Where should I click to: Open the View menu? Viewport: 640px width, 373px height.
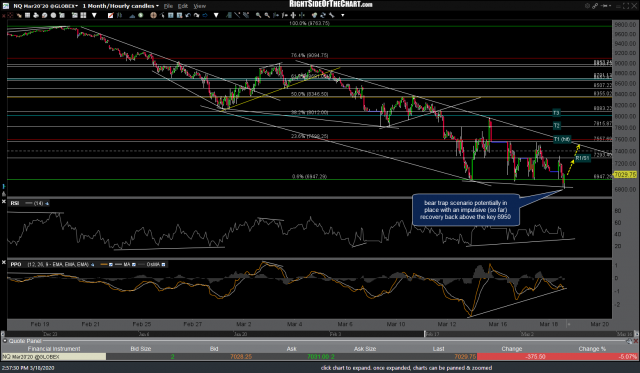click(199, 6)
